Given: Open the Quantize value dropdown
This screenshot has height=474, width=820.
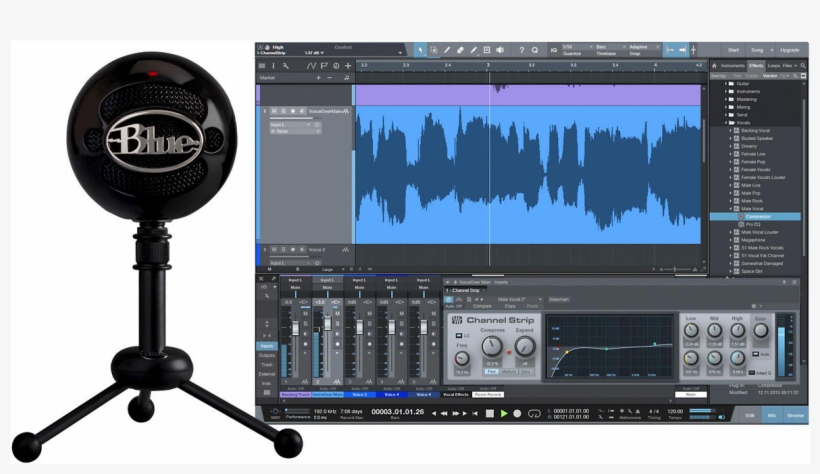Looking at the screenshot, I should [x=577, y=47].
